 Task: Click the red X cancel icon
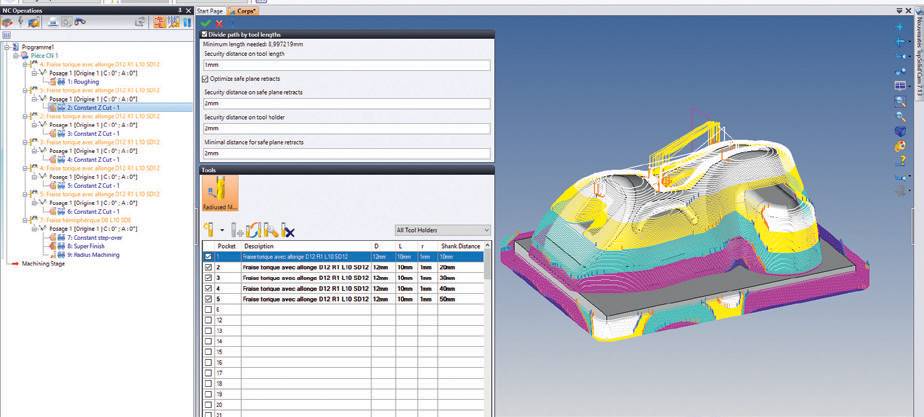pyautogui.click(x=218, y=23)
